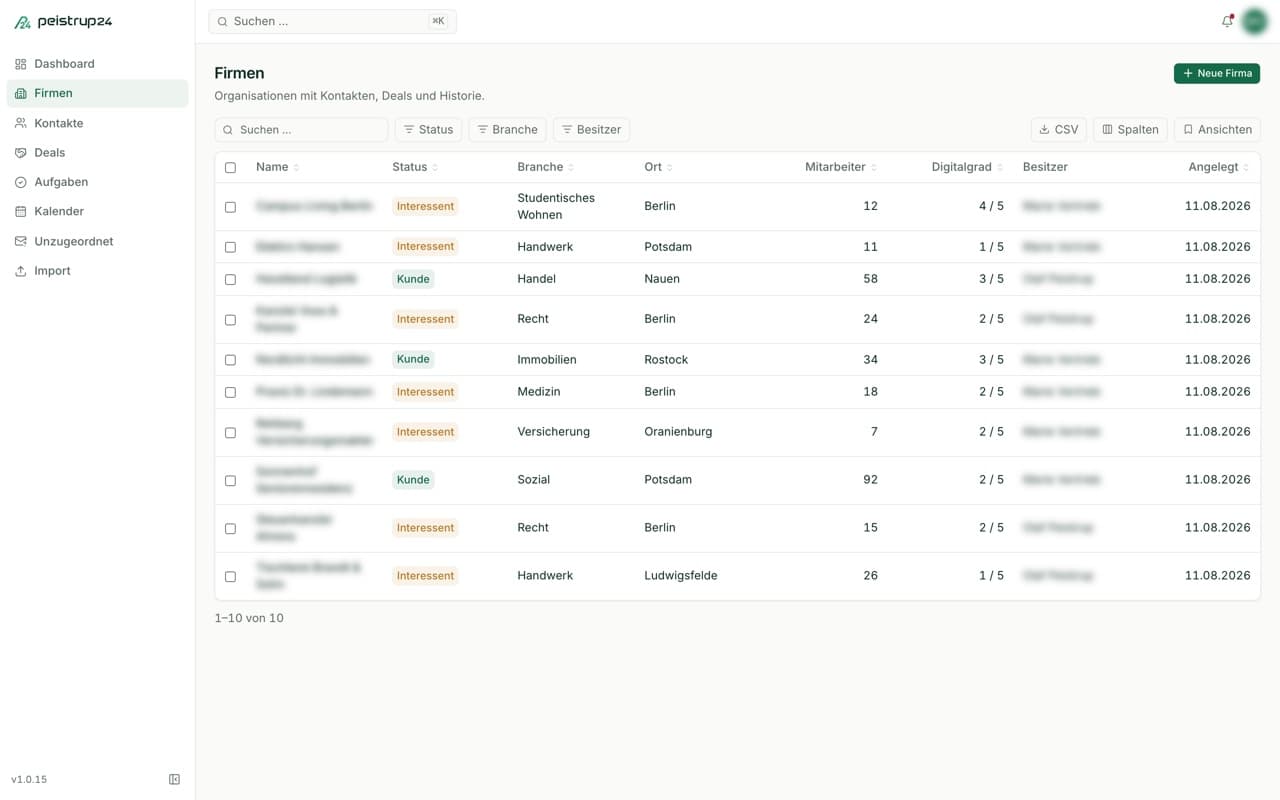The image size is (1280, 800).
Task: Click the 4 / 5 Digitalgrad value
Action: pos(991,206)
